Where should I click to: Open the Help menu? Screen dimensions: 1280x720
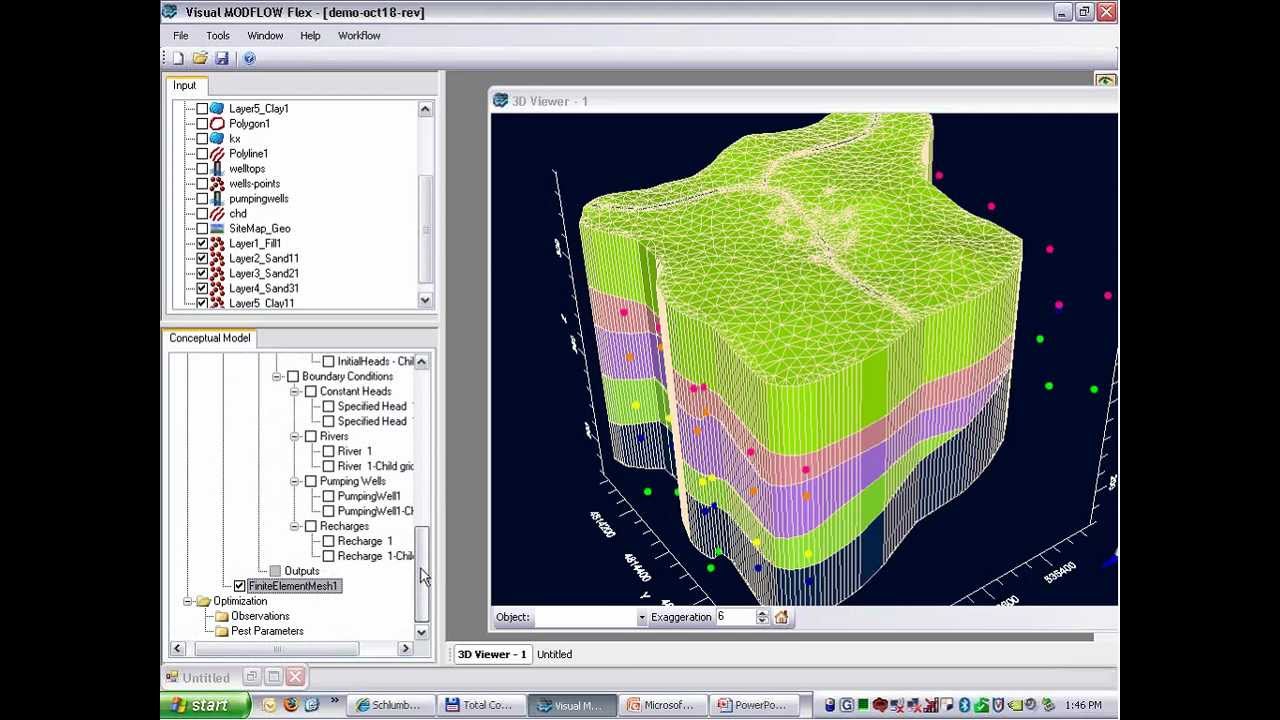point(310,36)
